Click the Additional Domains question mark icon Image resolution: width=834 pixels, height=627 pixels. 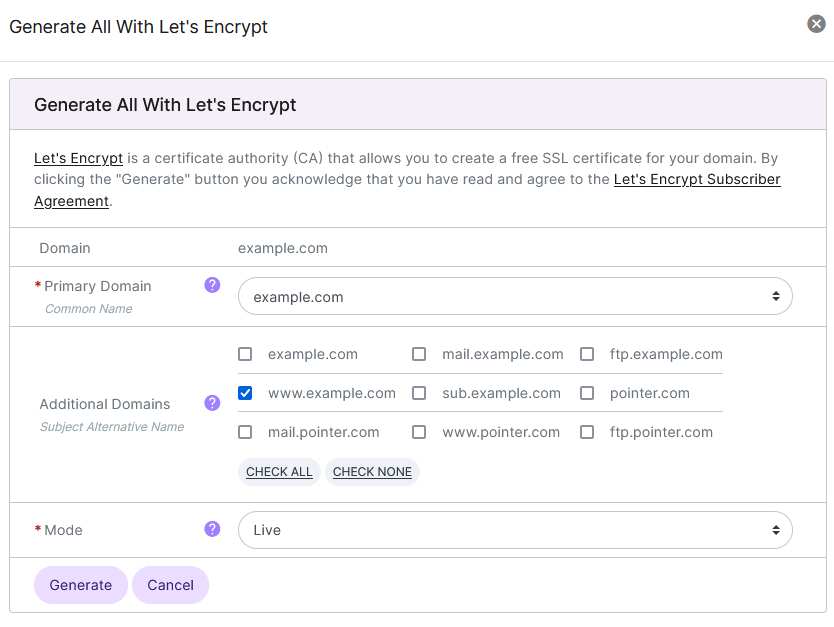click(x=212, y=404)
